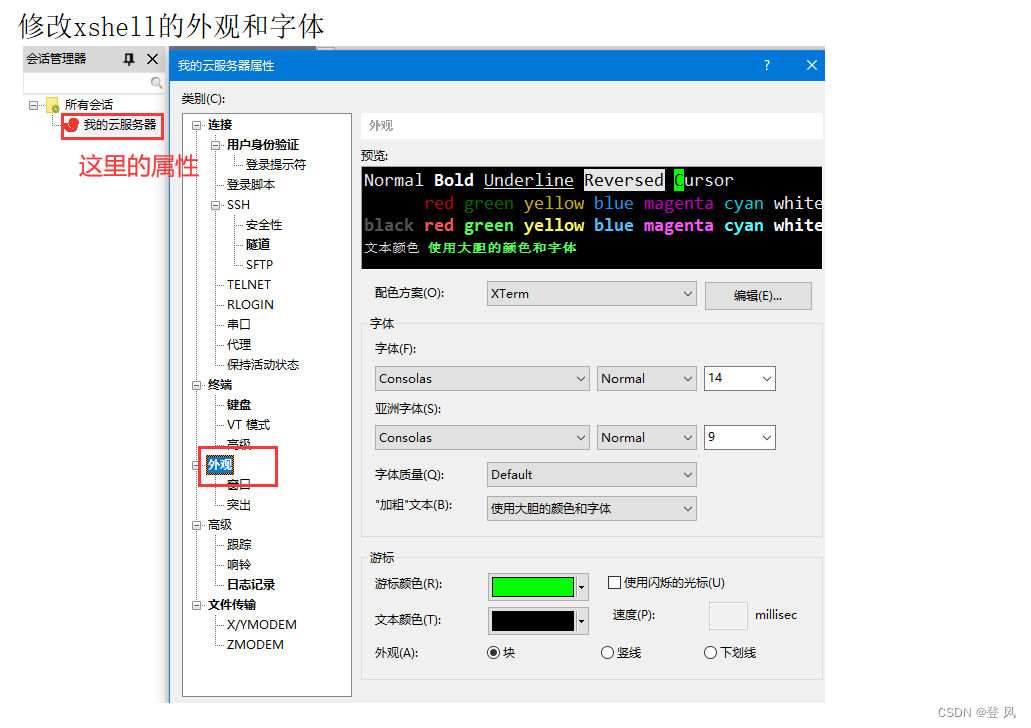Viewport: 1031px width, 728px height.
Task: Collapse the 终端 category node
Action: (x=196, y=385)
